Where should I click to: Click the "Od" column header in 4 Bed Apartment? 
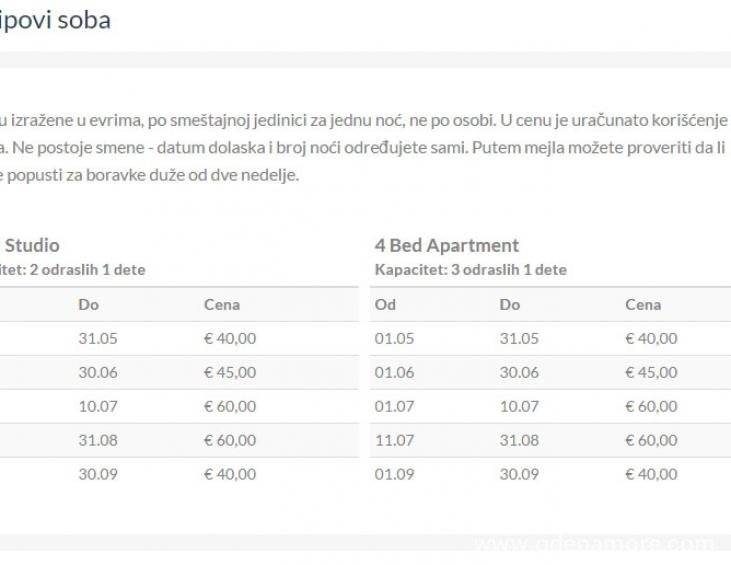click(385, 305)
